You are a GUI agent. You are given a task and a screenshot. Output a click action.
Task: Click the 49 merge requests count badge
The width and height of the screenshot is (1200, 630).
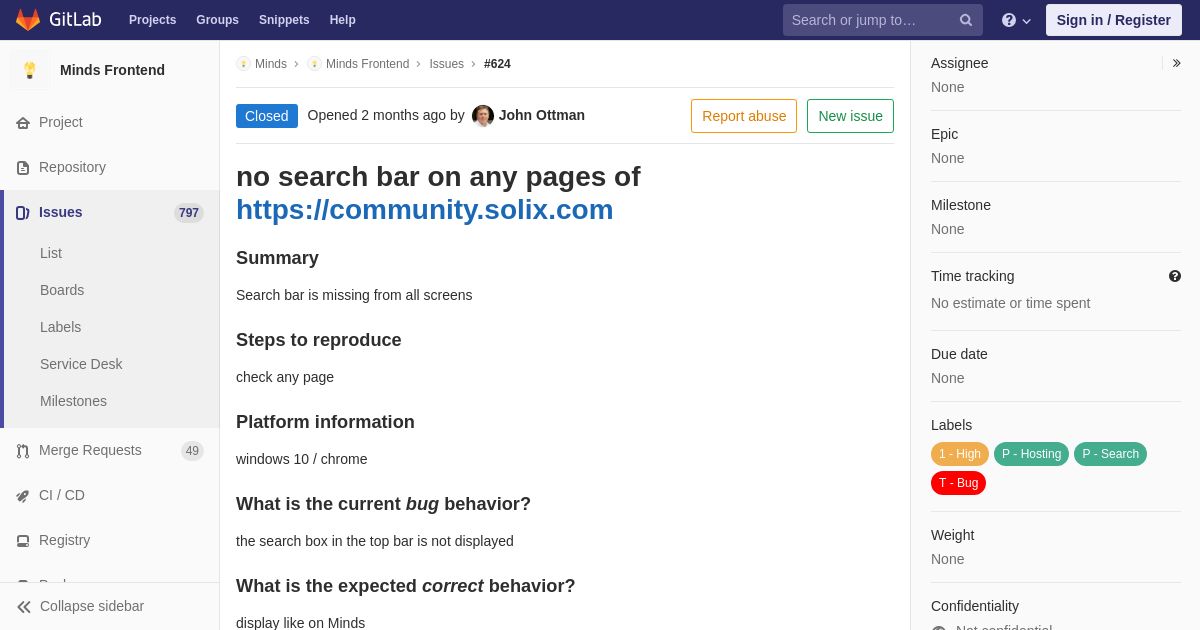192,451
